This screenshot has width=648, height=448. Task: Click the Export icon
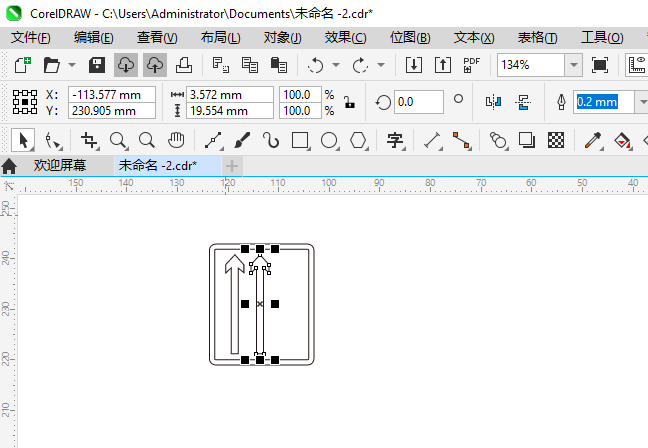[x=443, y=65]
